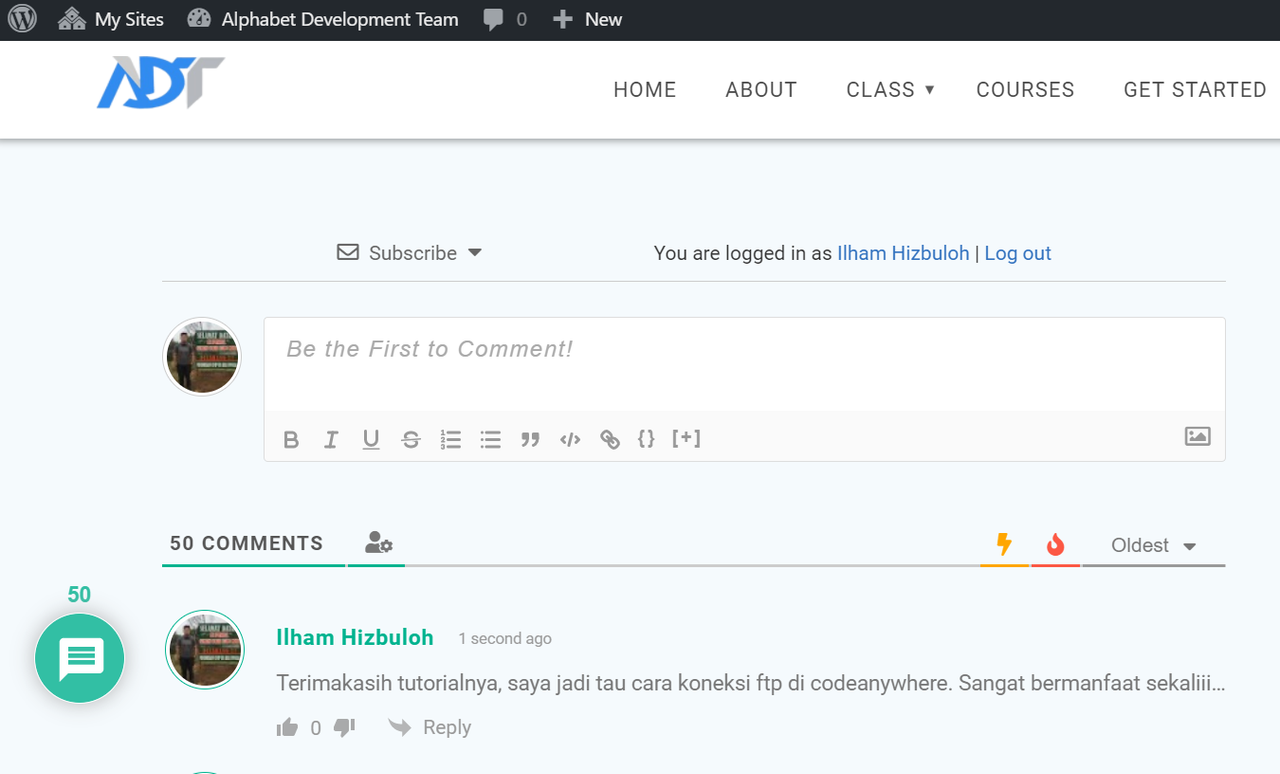Viewport: 1280px width, 774px height.
Task: Go to the COURSES menu item
Action: click(1025, 90)
